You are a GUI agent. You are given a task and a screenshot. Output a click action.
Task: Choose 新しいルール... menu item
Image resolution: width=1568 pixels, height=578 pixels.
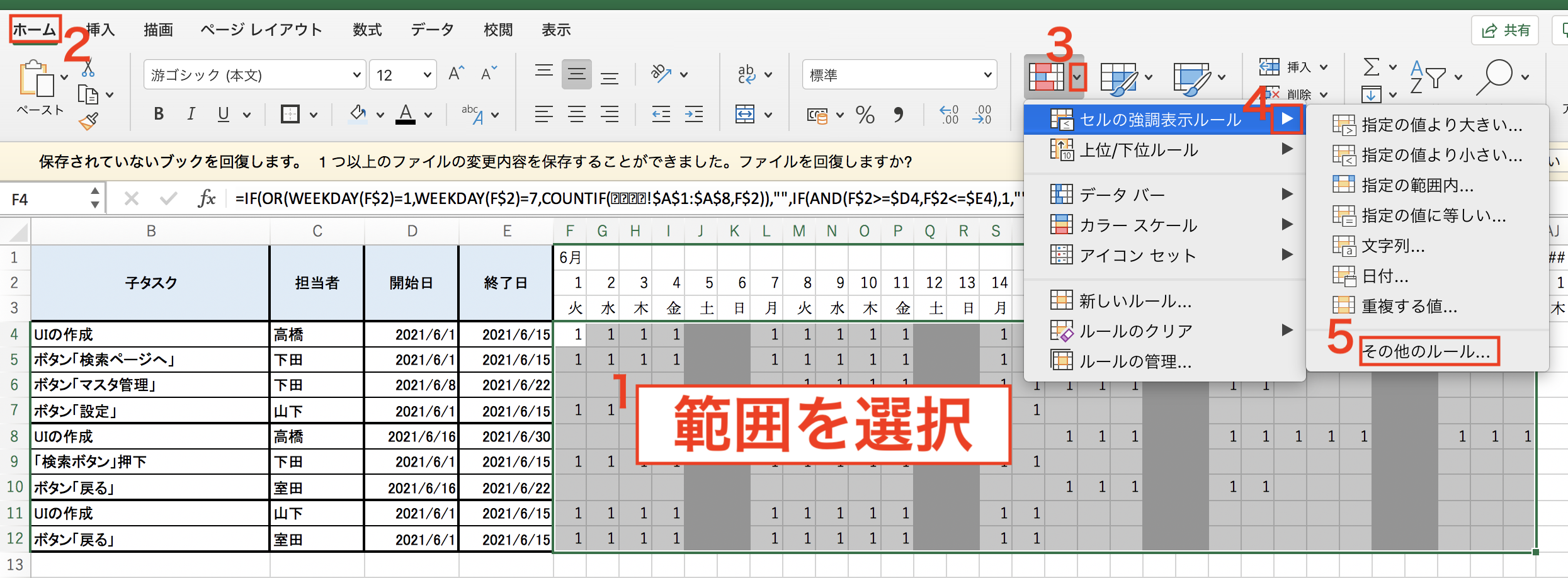coord(1164,300)
